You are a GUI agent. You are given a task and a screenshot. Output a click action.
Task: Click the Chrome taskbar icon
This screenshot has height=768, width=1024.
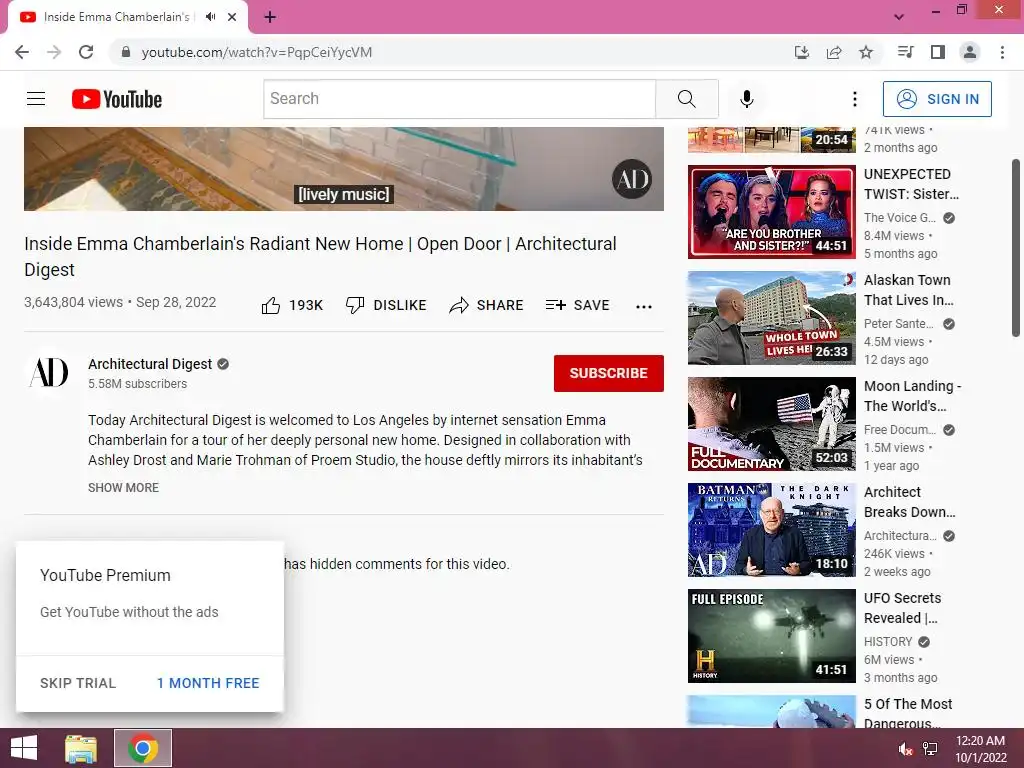tap(143, 748)
